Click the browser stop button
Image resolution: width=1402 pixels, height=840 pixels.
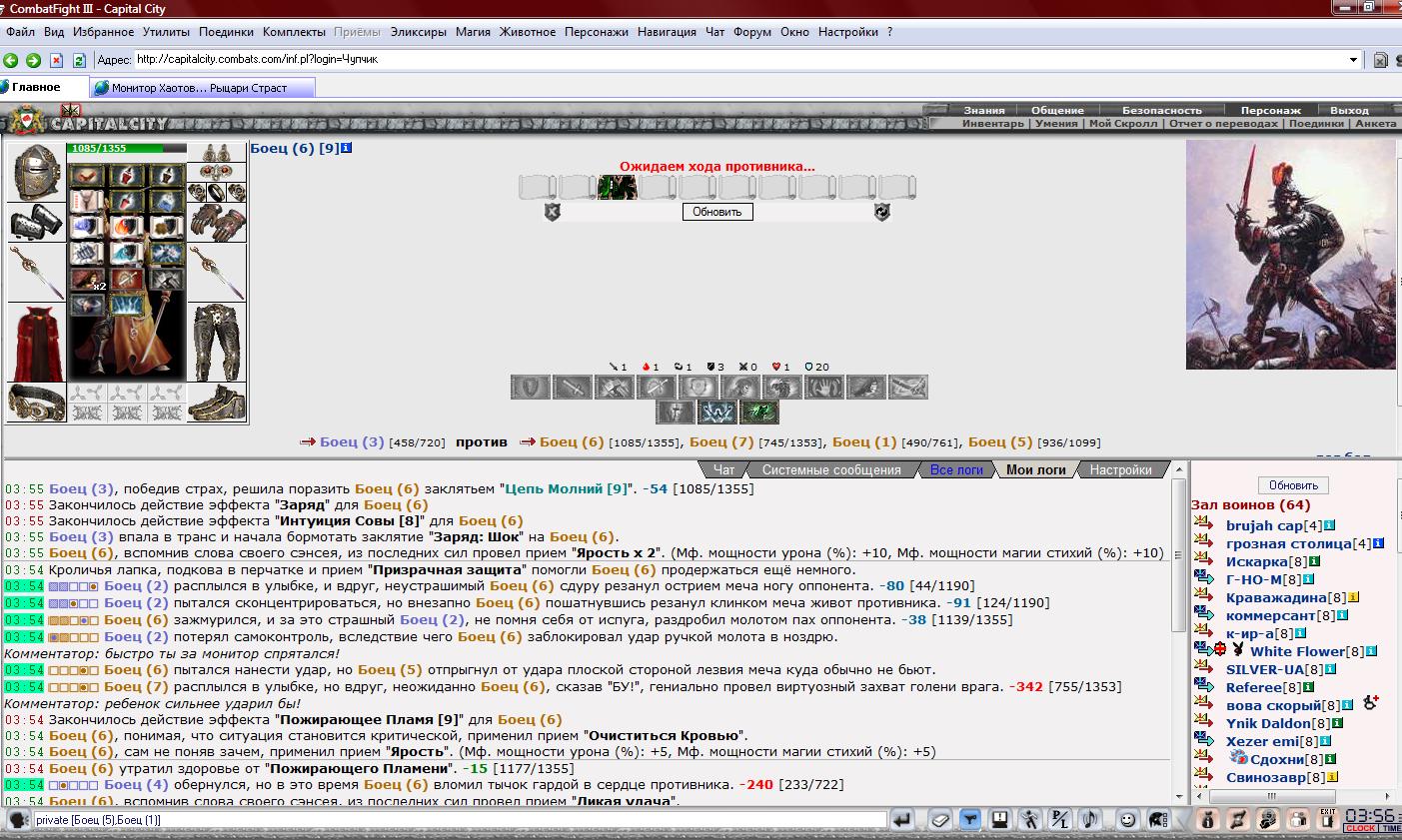coord(56,60)
